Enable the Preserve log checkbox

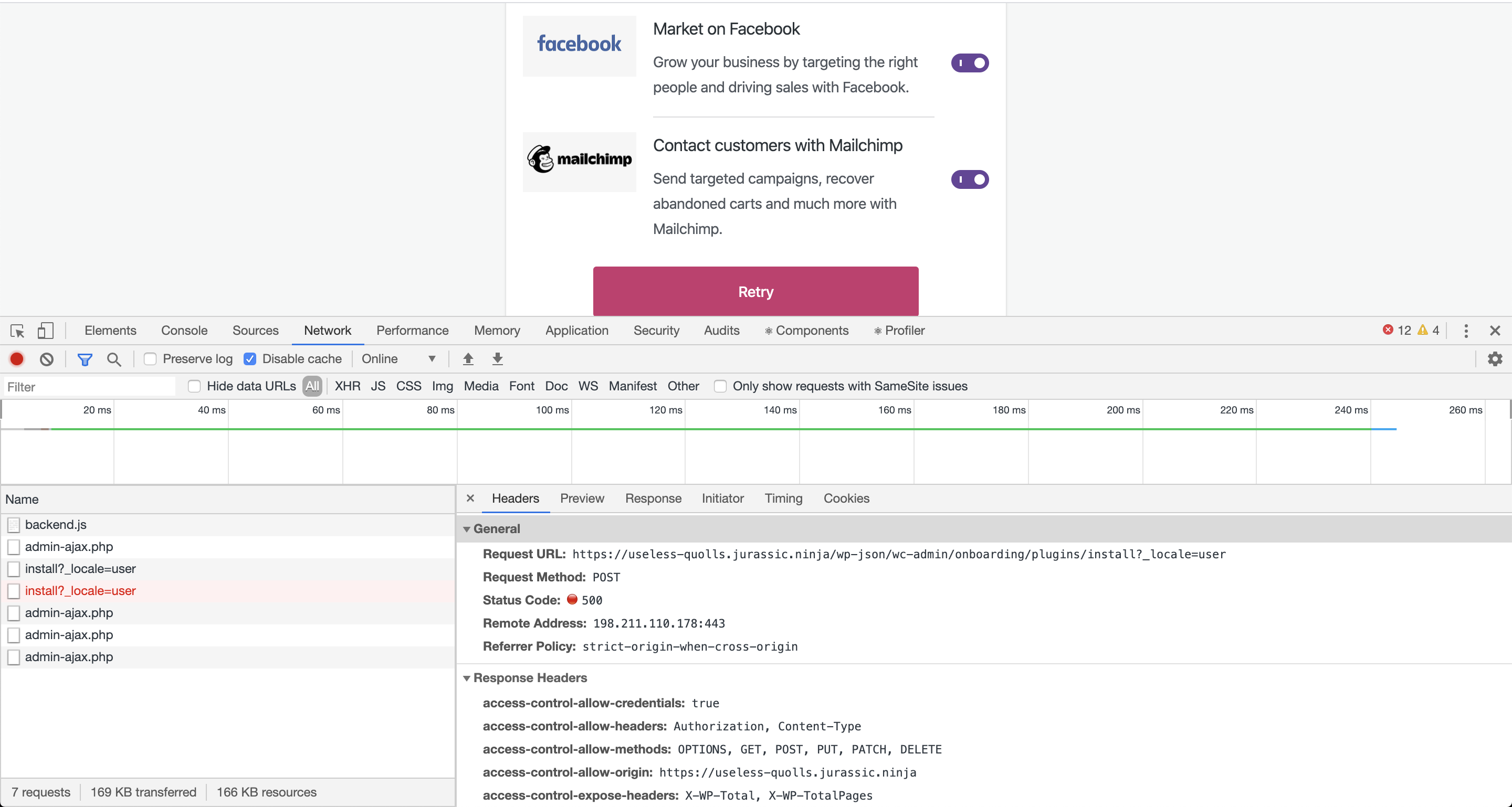(150, 359)
